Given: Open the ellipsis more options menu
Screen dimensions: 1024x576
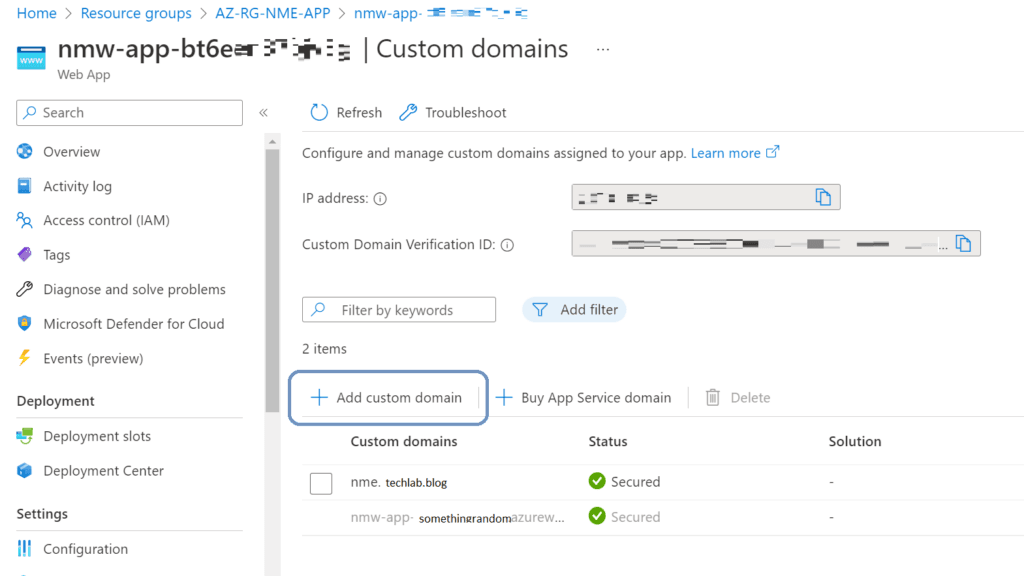Looking at the screenshot, I should (602, 49).
